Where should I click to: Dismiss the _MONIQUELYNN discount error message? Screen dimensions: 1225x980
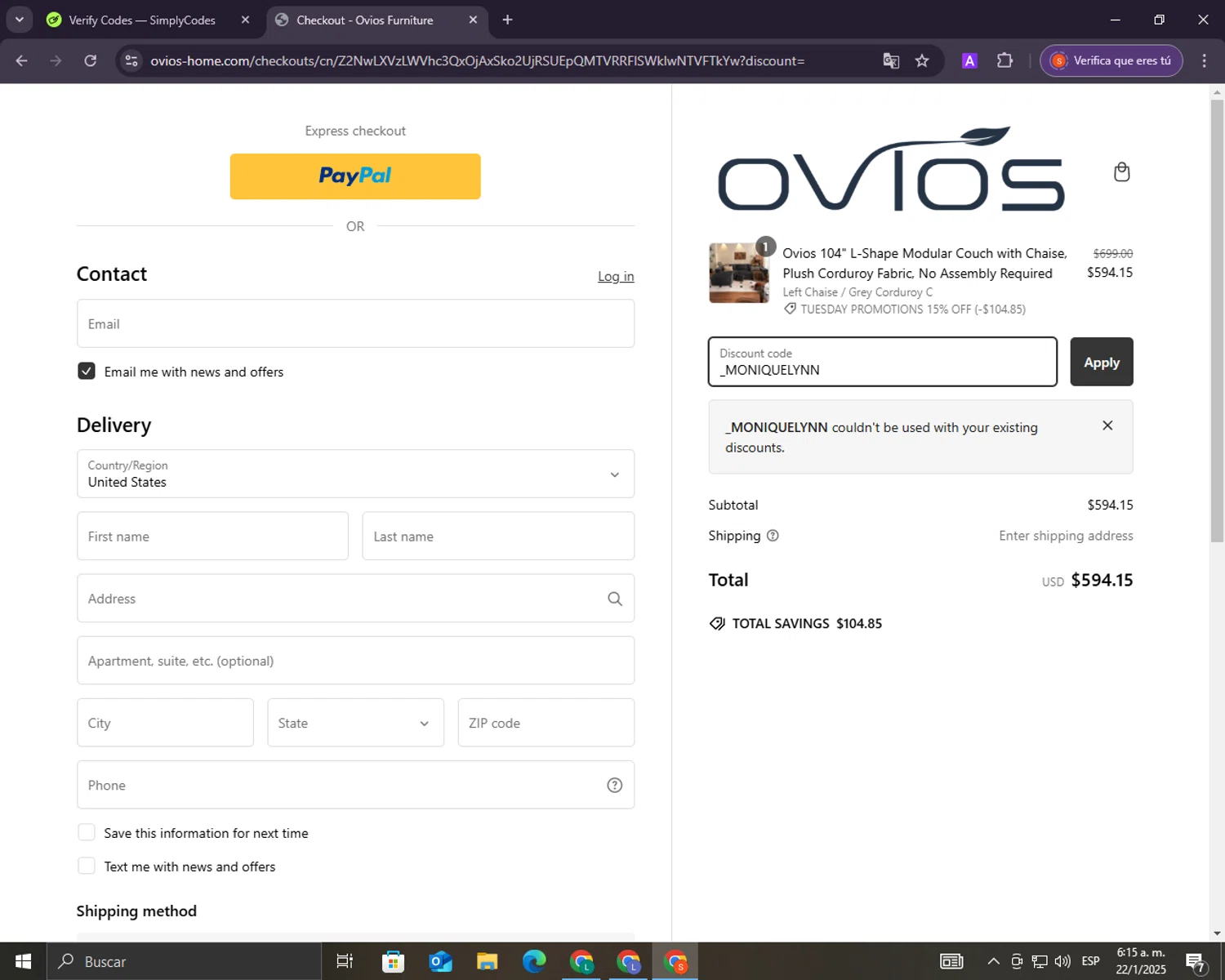point(1107,425)
